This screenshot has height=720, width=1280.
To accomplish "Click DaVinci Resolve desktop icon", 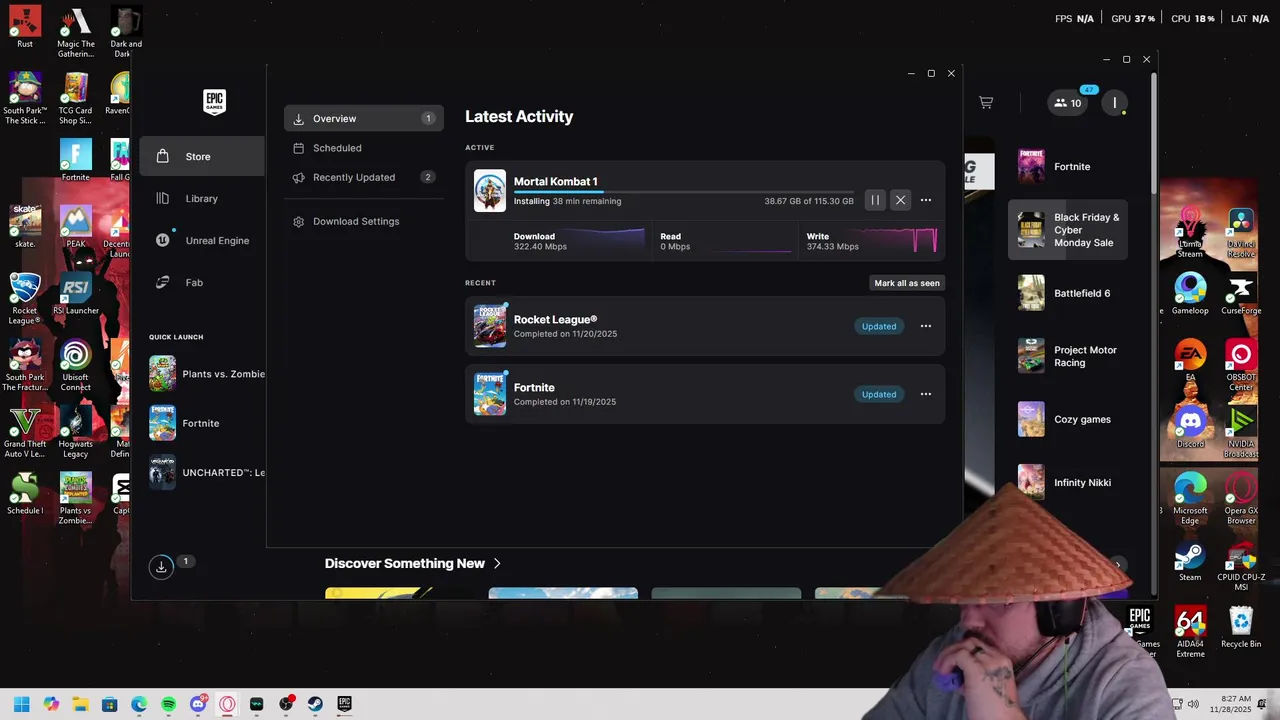I will coord(1241,232).
